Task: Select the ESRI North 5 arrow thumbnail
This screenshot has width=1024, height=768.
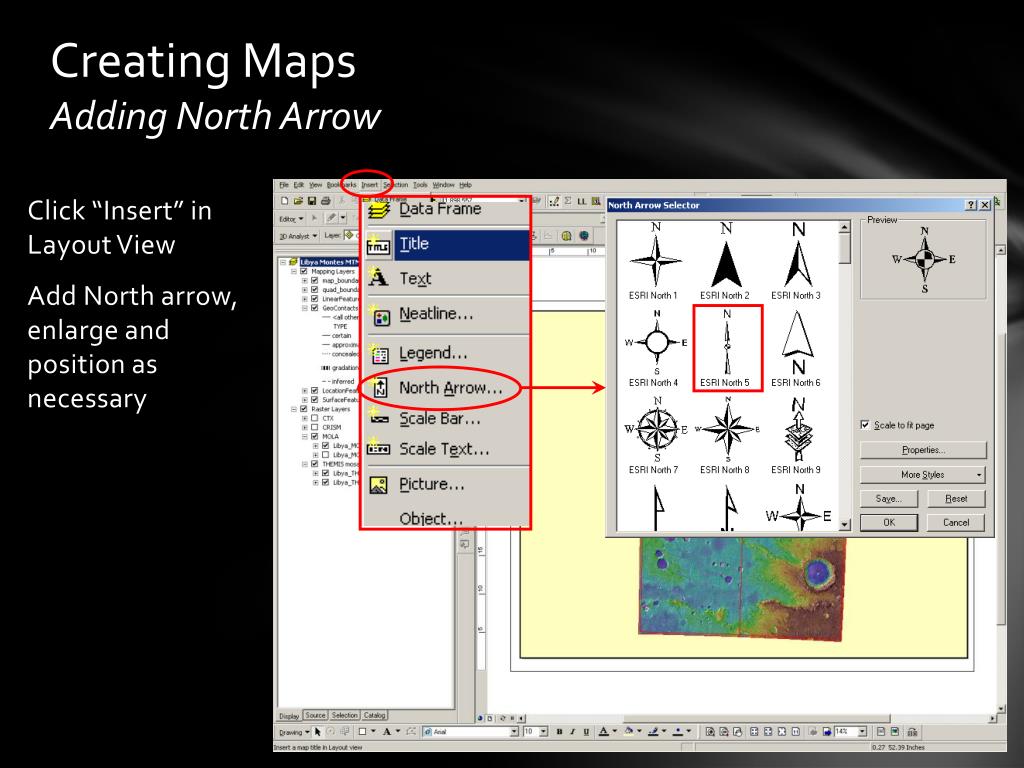Action: tap(727, 348)
